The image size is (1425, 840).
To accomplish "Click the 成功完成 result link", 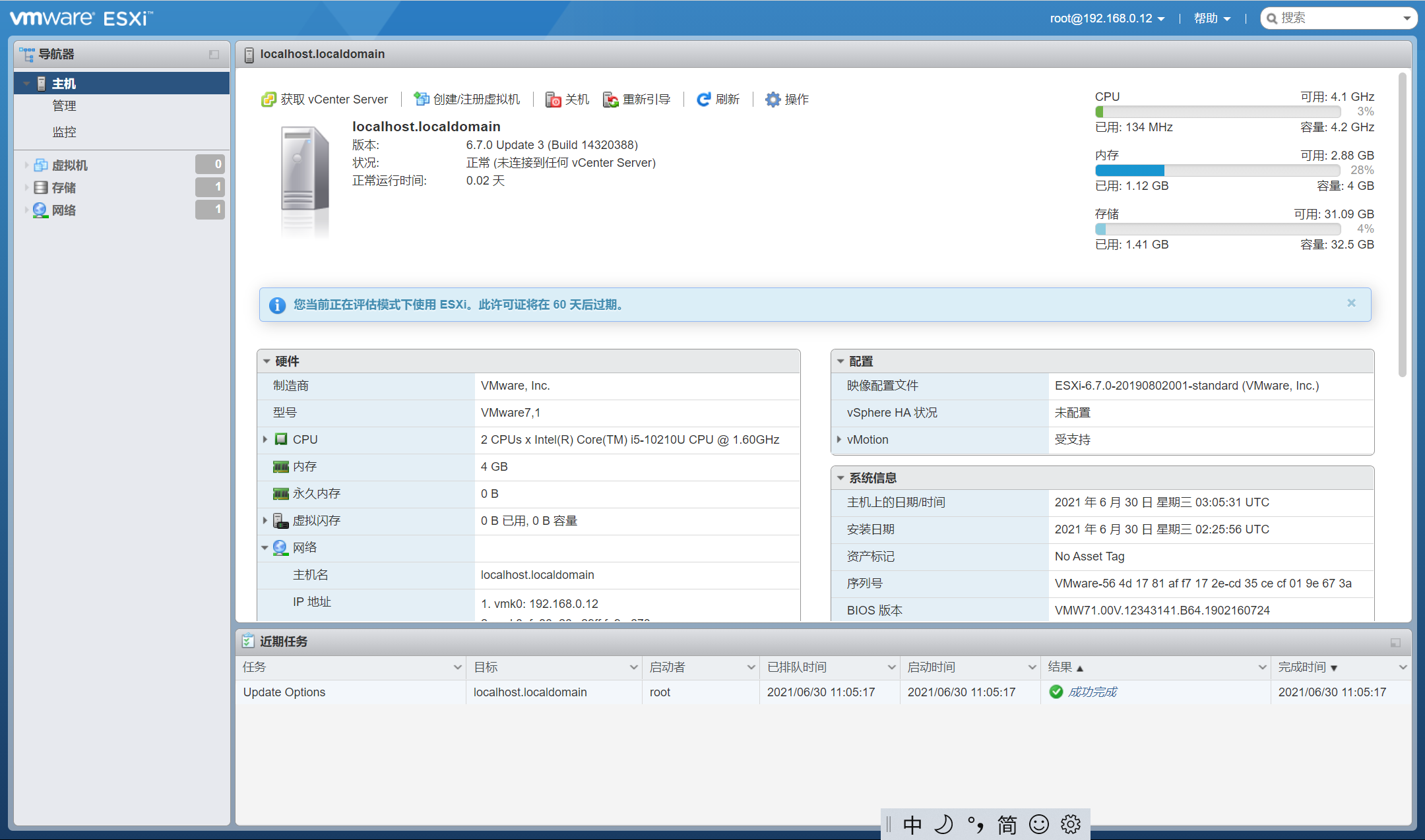I will click(1092, 692).
